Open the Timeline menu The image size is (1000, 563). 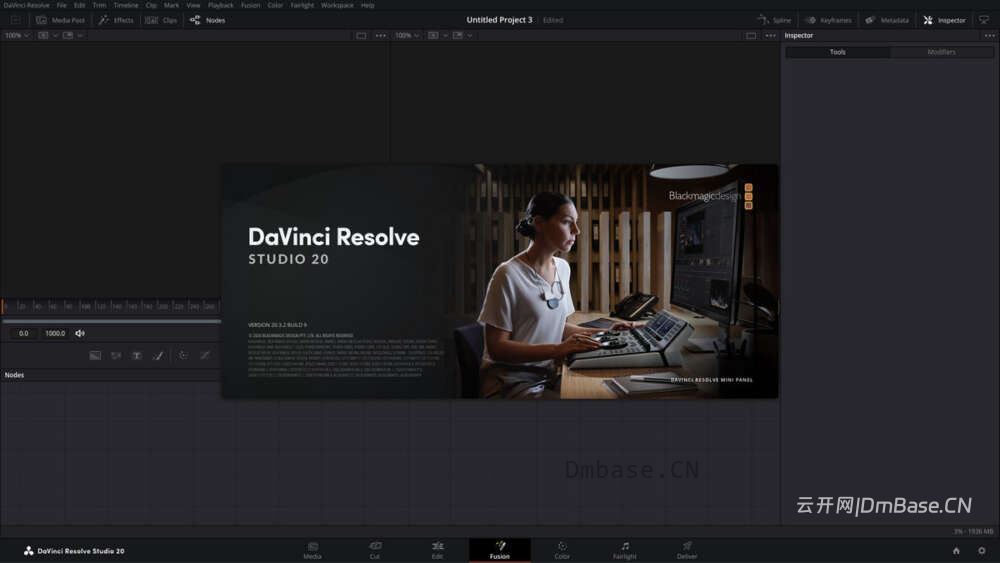coord(126,4)
